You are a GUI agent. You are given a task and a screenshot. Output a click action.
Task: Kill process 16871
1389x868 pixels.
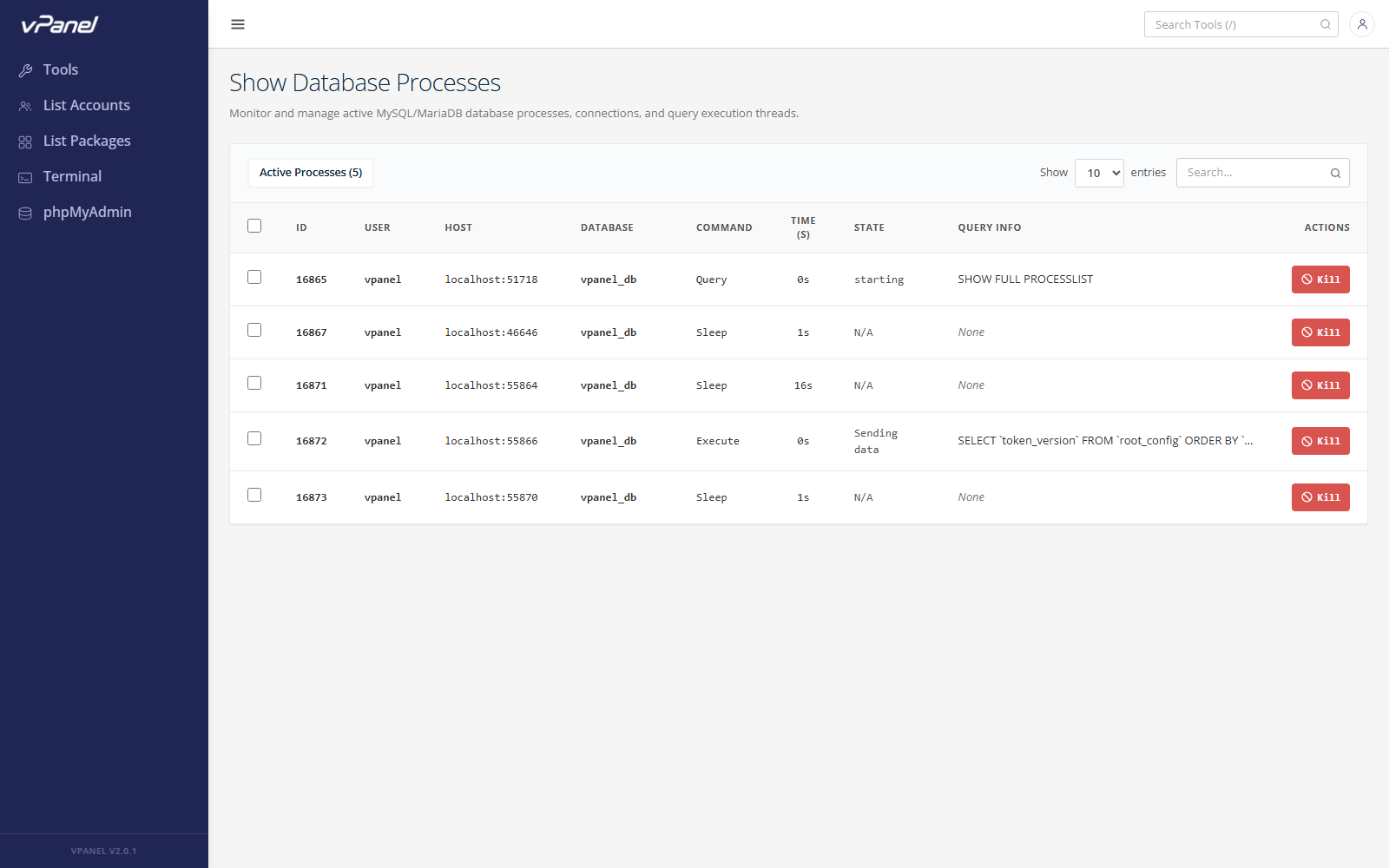pos(1320,385)
